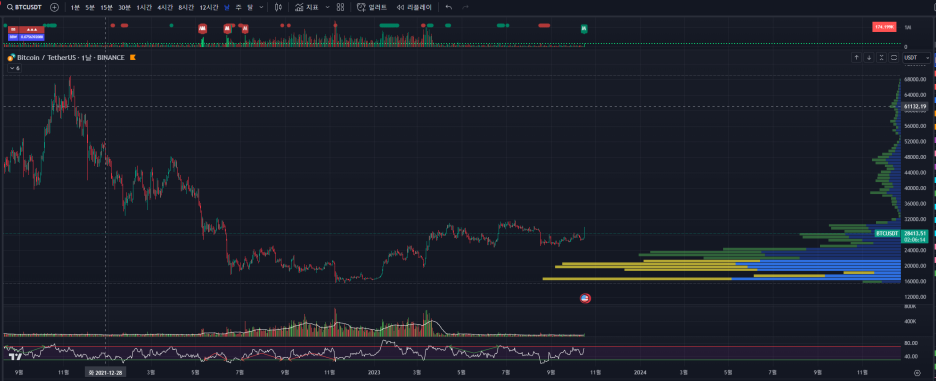Image resolution: width=936 pixels, height=381 pixels.
Task: Click the 80.00 RSI scale label
Action: tap(911, 343)
